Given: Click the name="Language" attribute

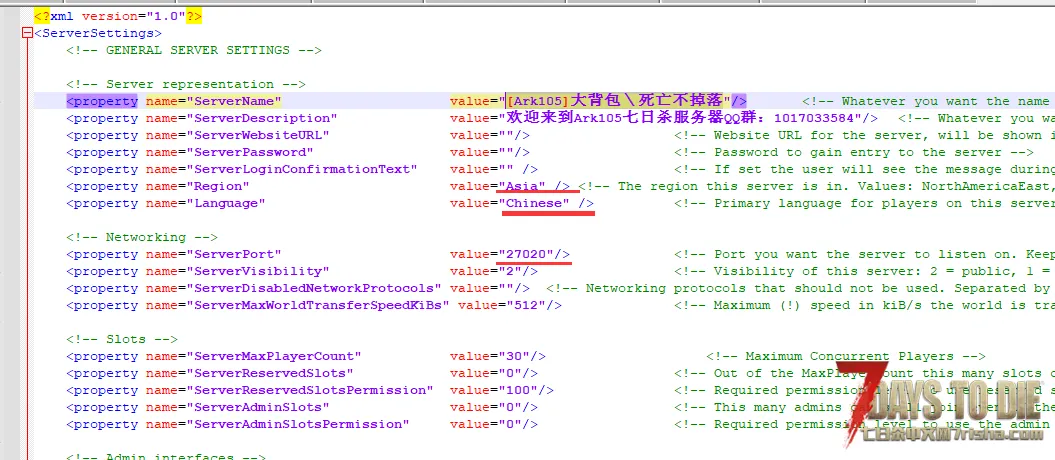Looking at the screenshot, I should (206, 203).
